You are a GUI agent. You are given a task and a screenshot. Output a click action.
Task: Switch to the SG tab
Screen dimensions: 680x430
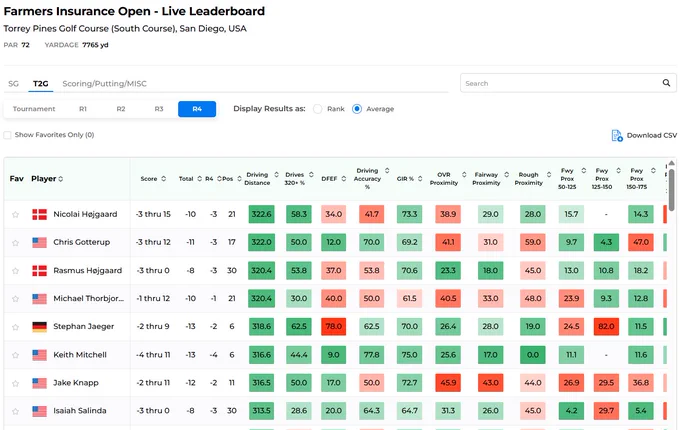(13, 84)
